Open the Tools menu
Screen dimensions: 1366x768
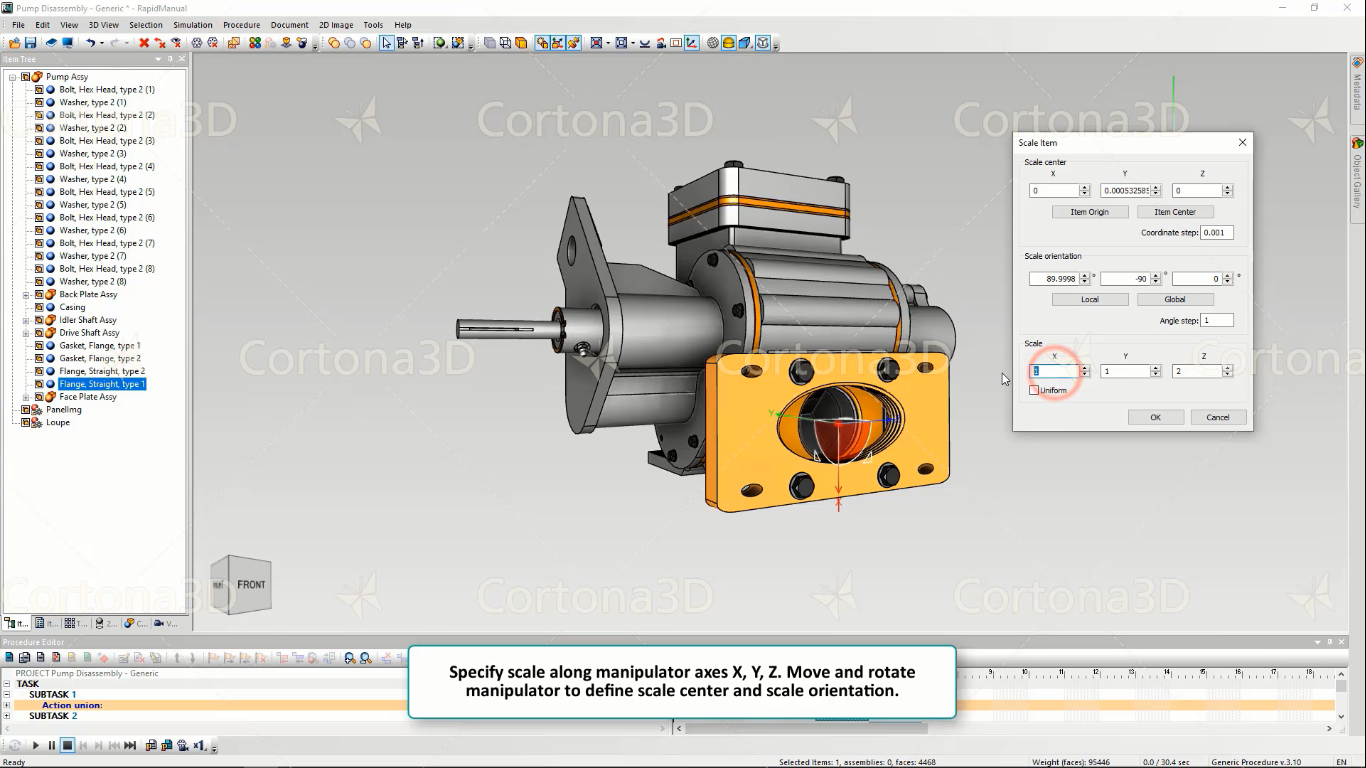pyautogui.click(x=373, y=25)
